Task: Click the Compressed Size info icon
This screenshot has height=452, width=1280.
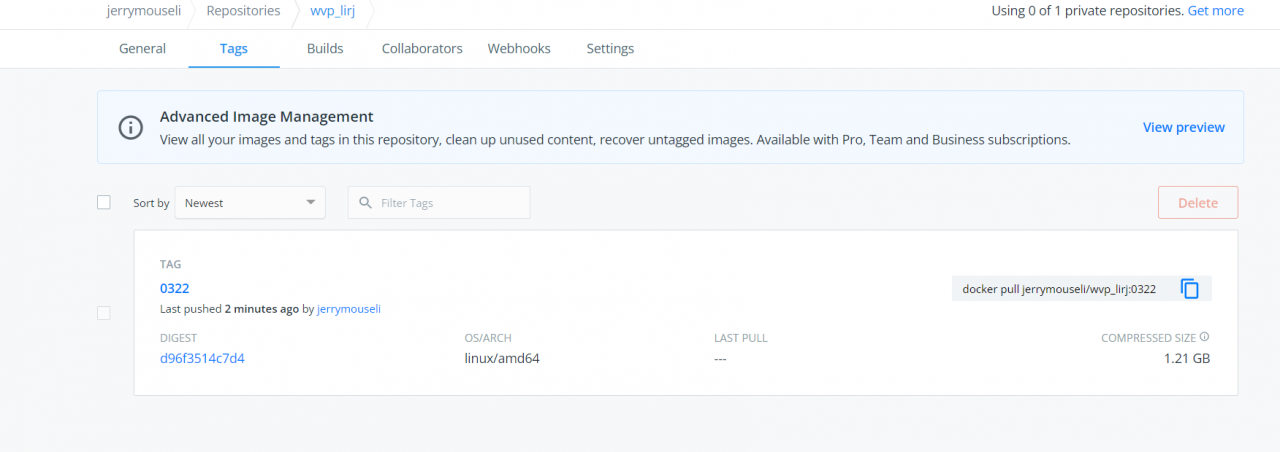Action: click(x=1204, y=338)
